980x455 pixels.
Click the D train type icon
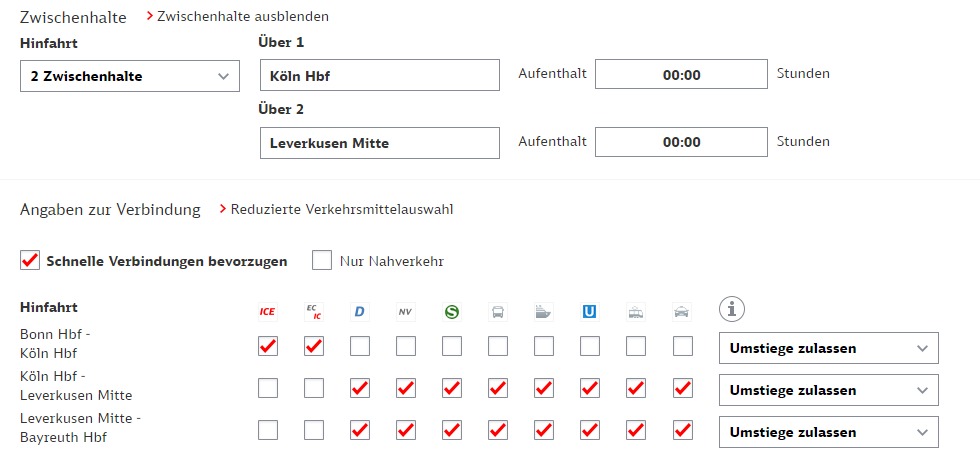click(359, 311)
